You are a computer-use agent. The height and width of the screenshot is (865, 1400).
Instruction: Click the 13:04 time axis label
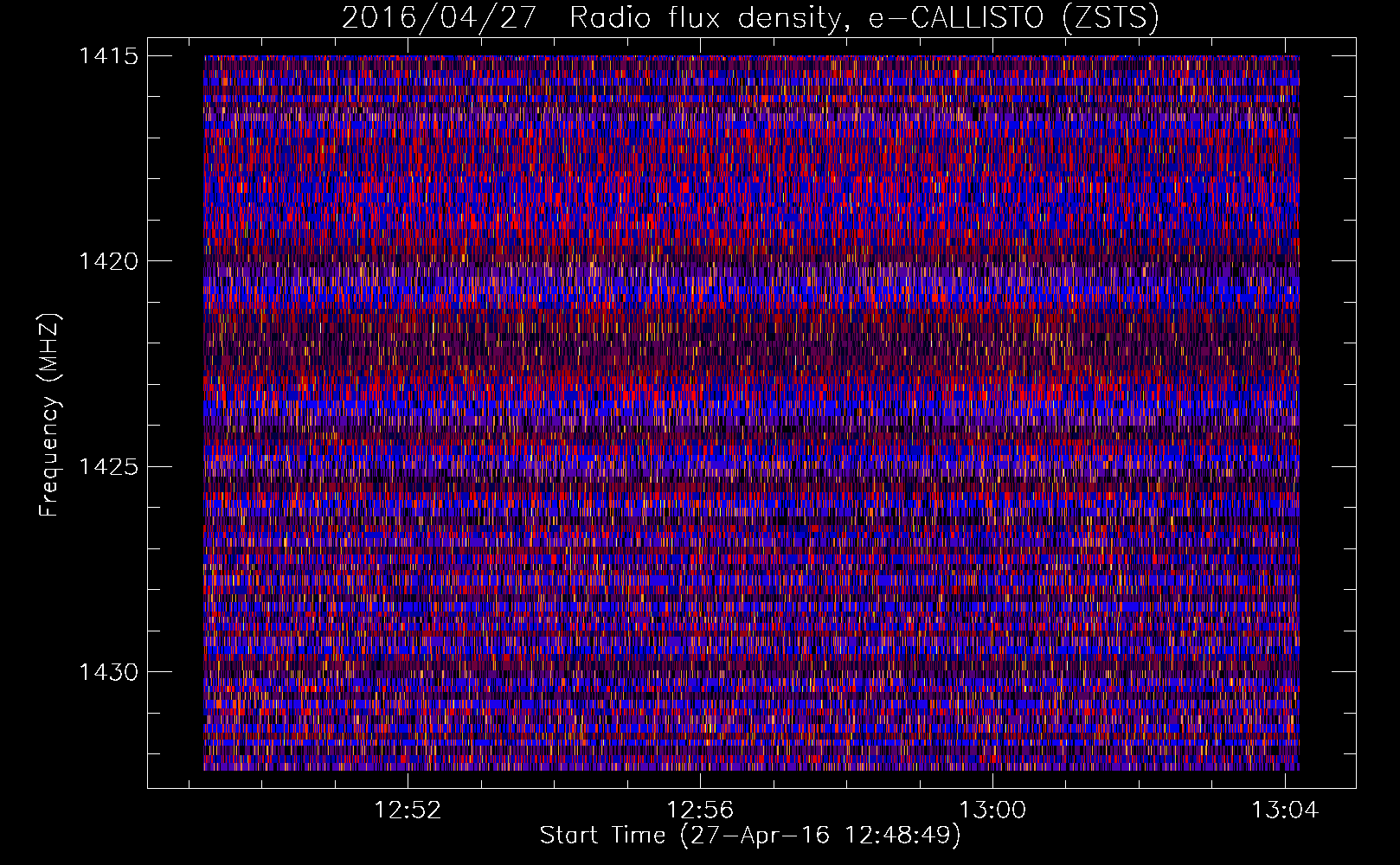pos(1285,810)
